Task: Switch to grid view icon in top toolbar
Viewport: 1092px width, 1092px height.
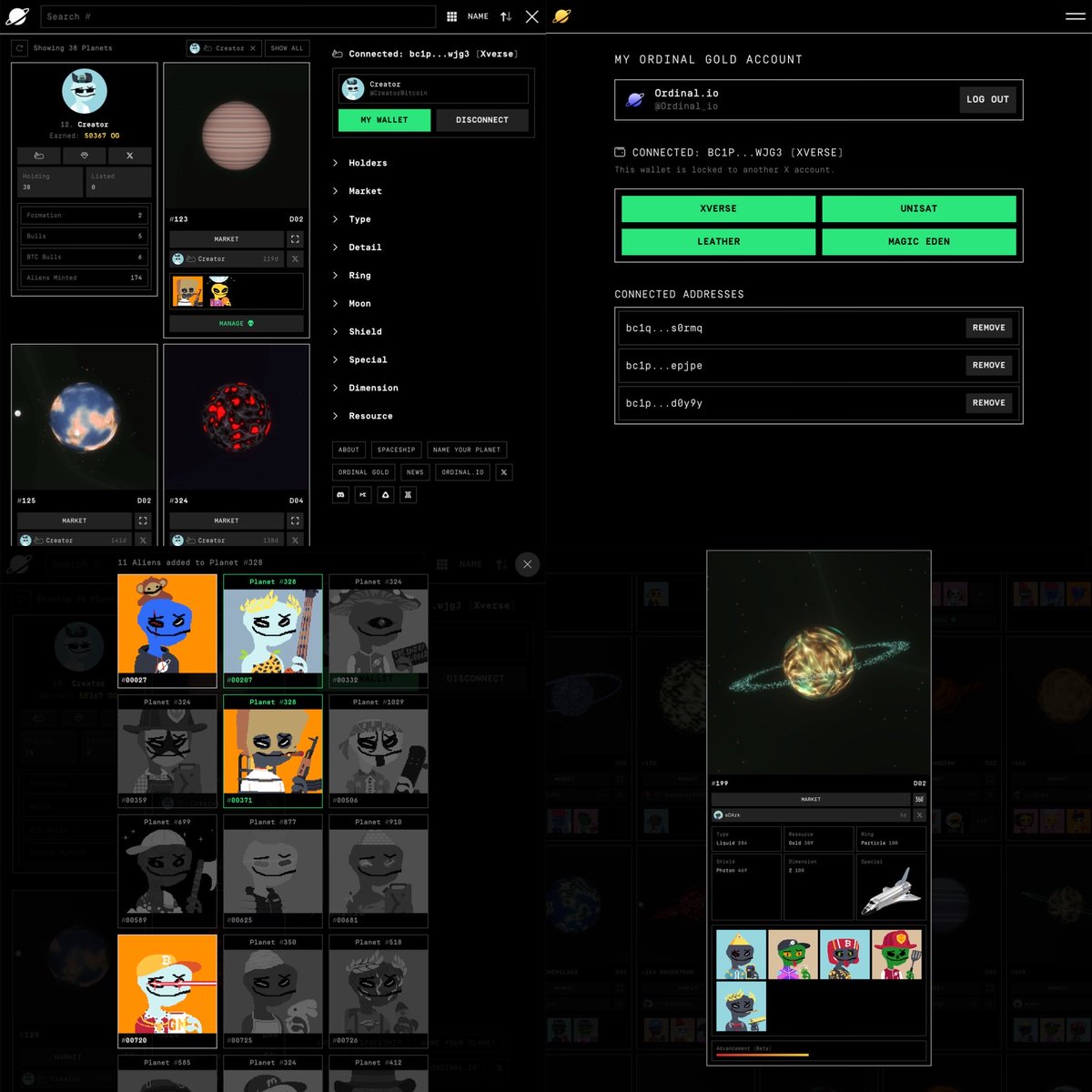Action: [452, 16]
